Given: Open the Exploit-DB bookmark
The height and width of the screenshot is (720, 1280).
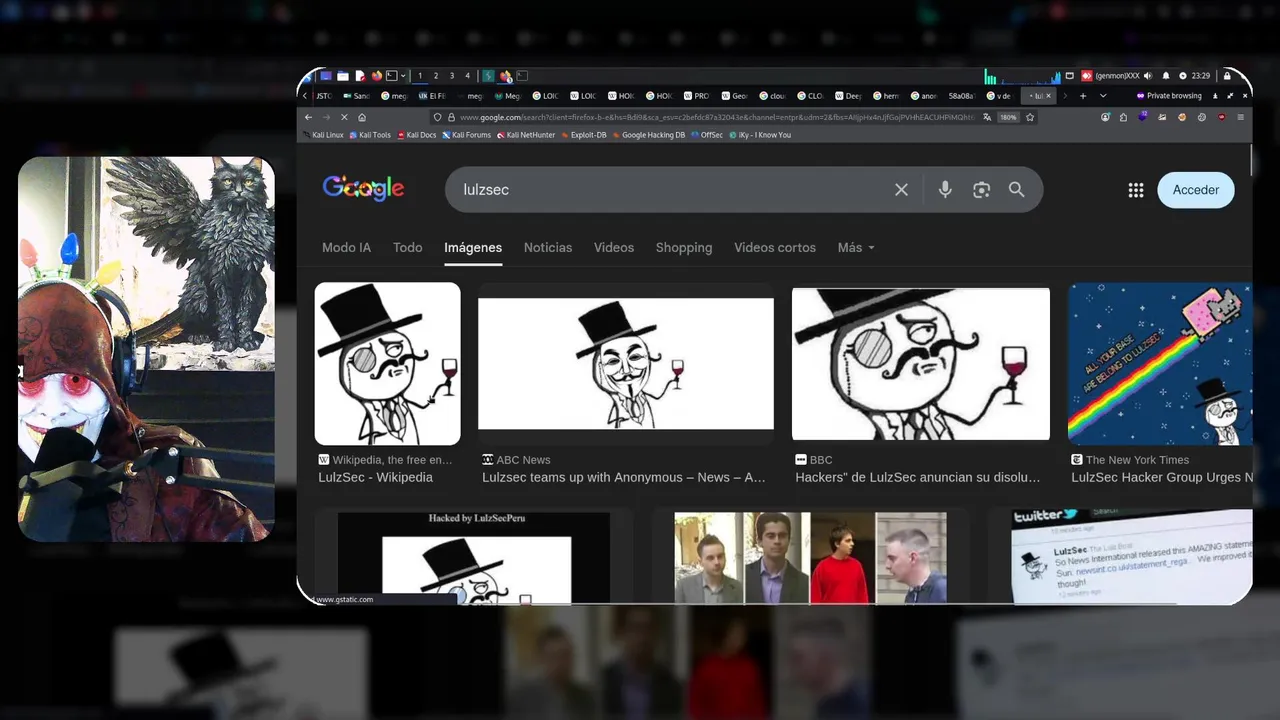Looking at the screenshot, I should (x=584, y=135).
